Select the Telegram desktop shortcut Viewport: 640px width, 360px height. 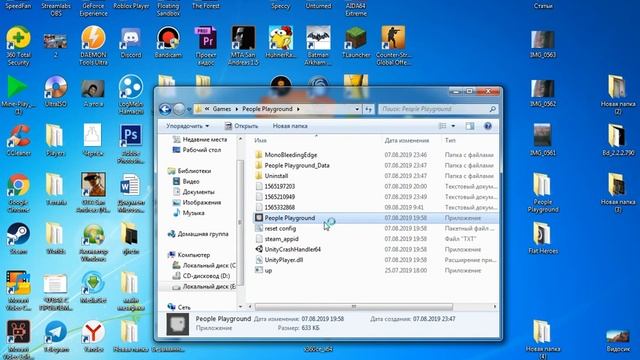(56, 336)
